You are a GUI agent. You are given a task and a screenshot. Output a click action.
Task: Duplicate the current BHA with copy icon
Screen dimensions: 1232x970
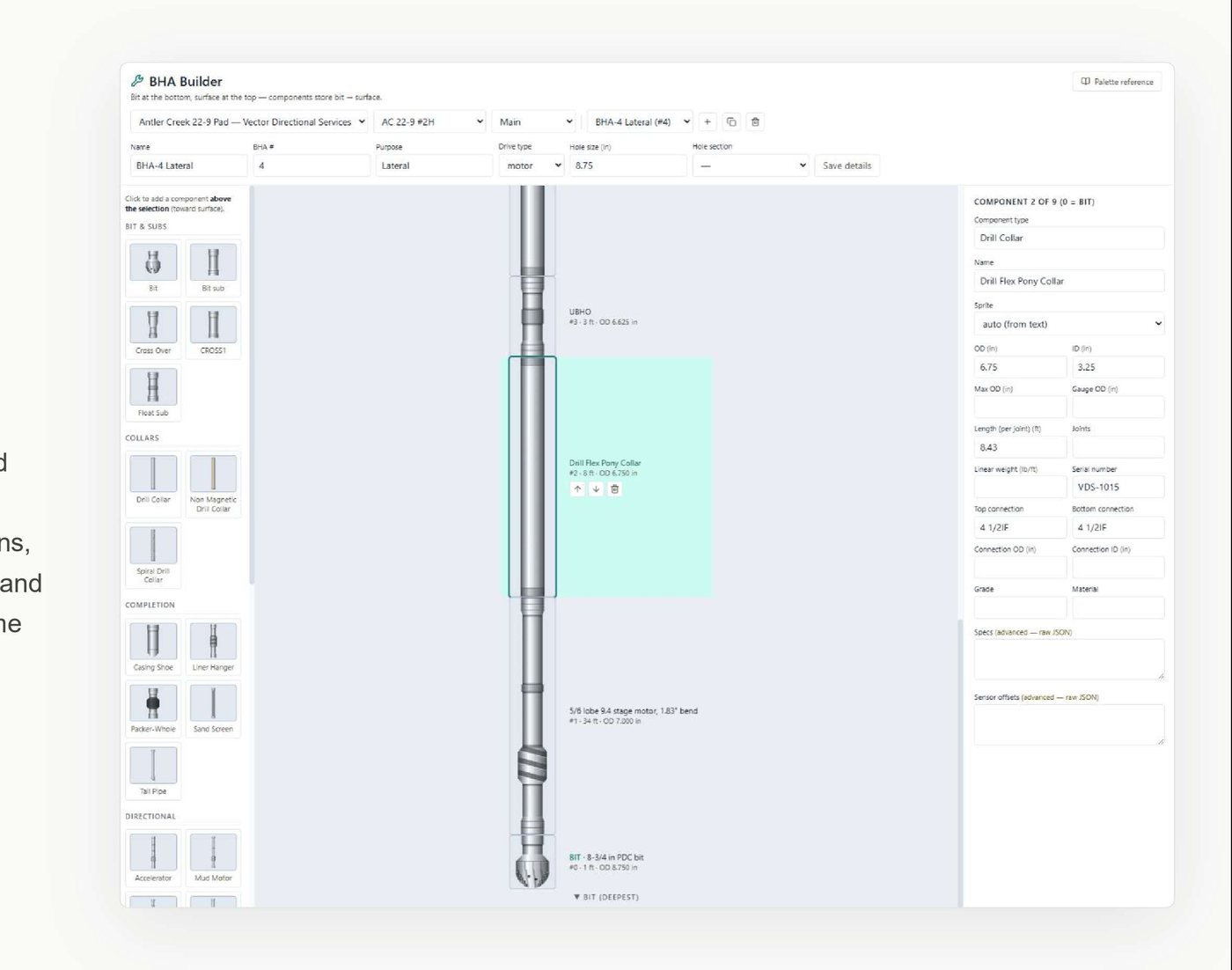731,121
